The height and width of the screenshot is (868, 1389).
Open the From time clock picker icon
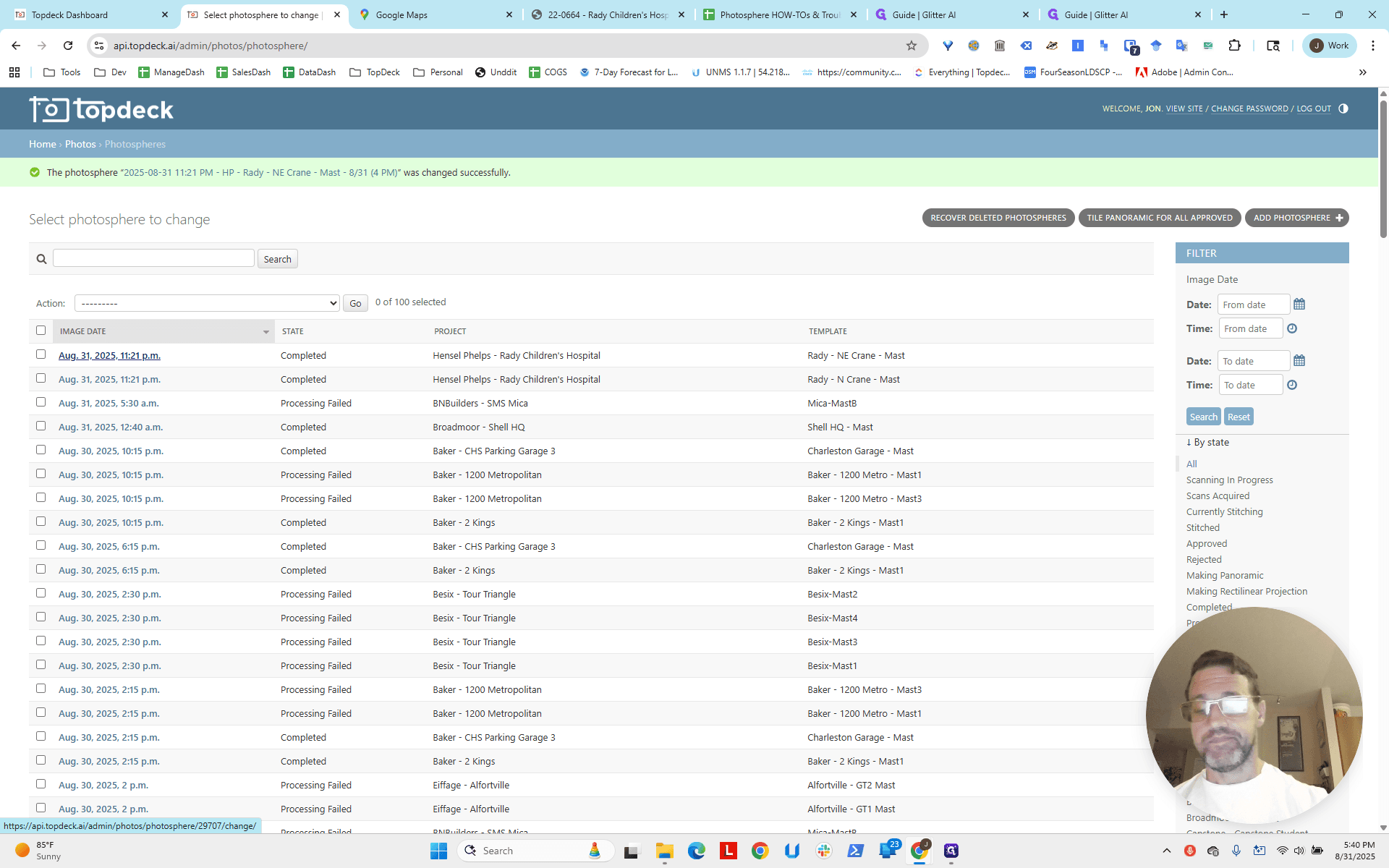click(x=1292, y=328)
